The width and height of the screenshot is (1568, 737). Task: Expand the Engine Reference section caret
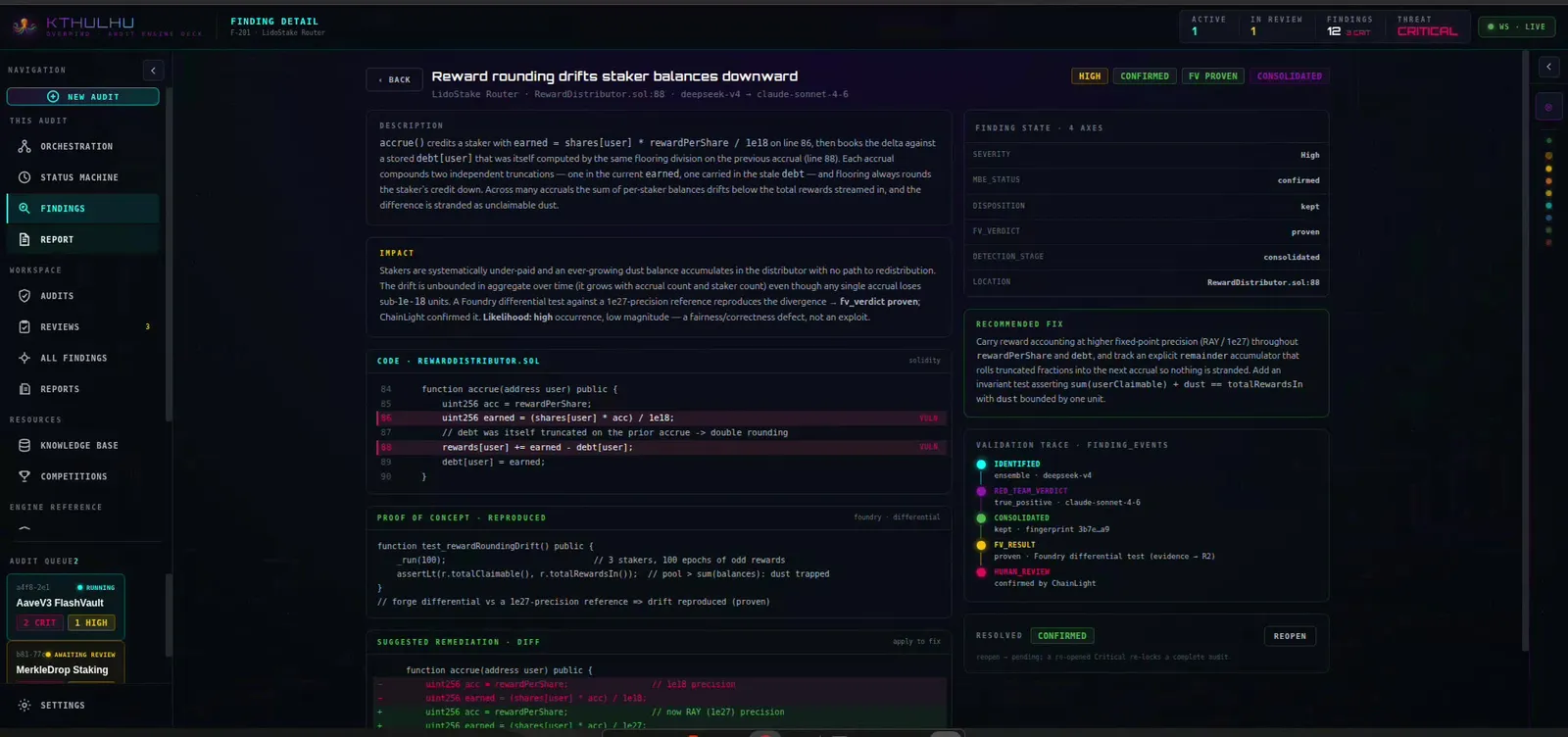[24, 528]
